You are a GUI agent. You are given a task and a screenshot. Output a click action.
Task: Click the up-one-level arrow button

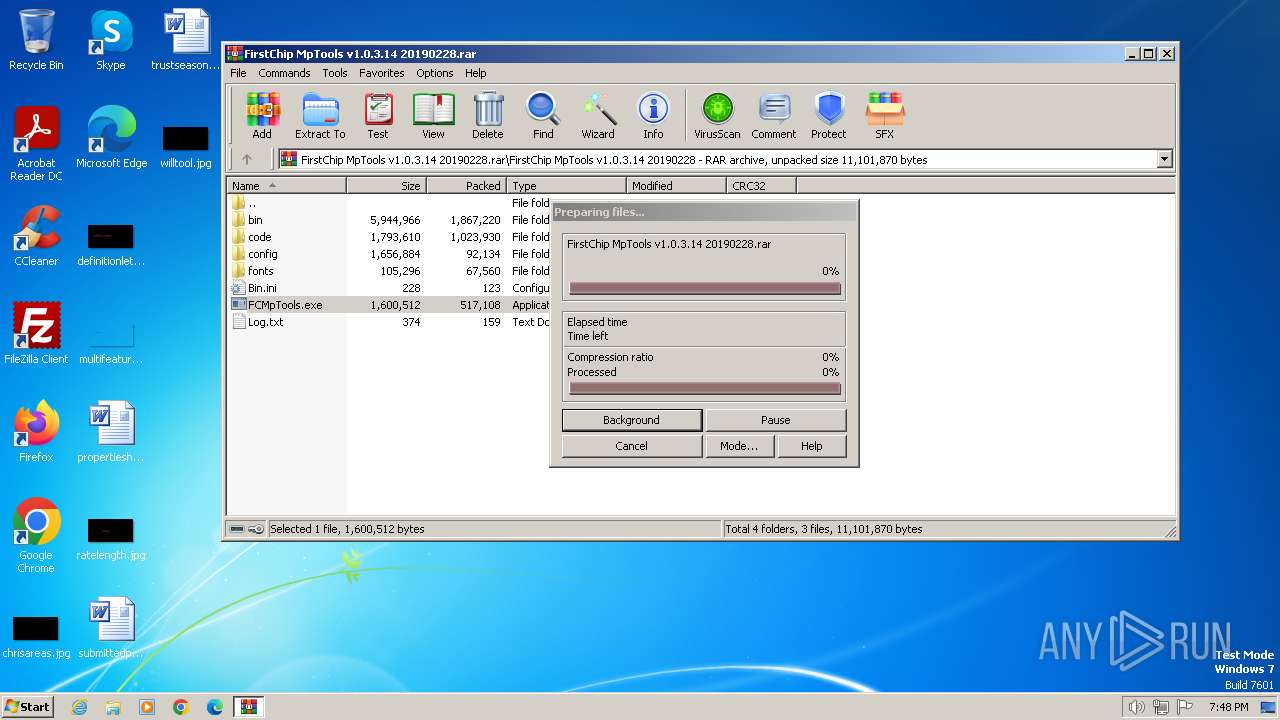[247, 159]
